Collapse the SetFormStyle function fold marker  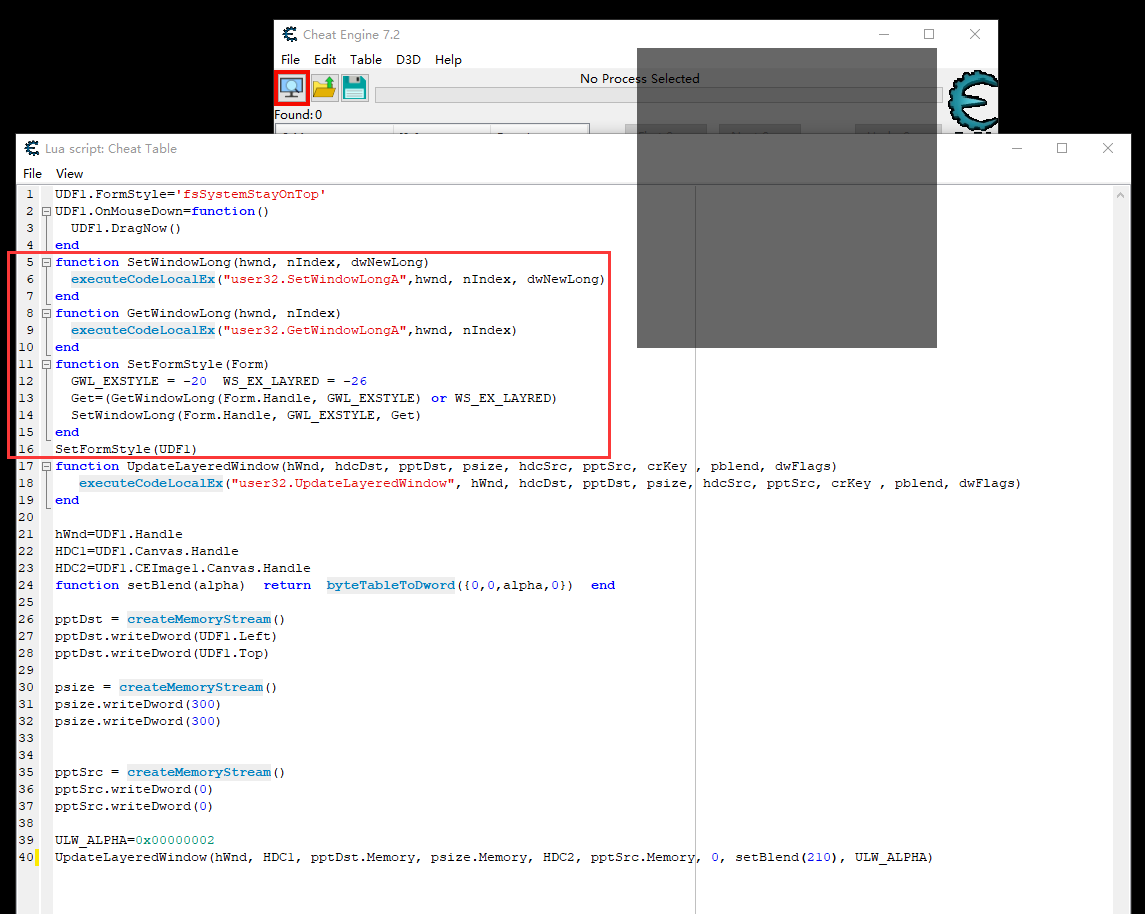coord(46,364)
